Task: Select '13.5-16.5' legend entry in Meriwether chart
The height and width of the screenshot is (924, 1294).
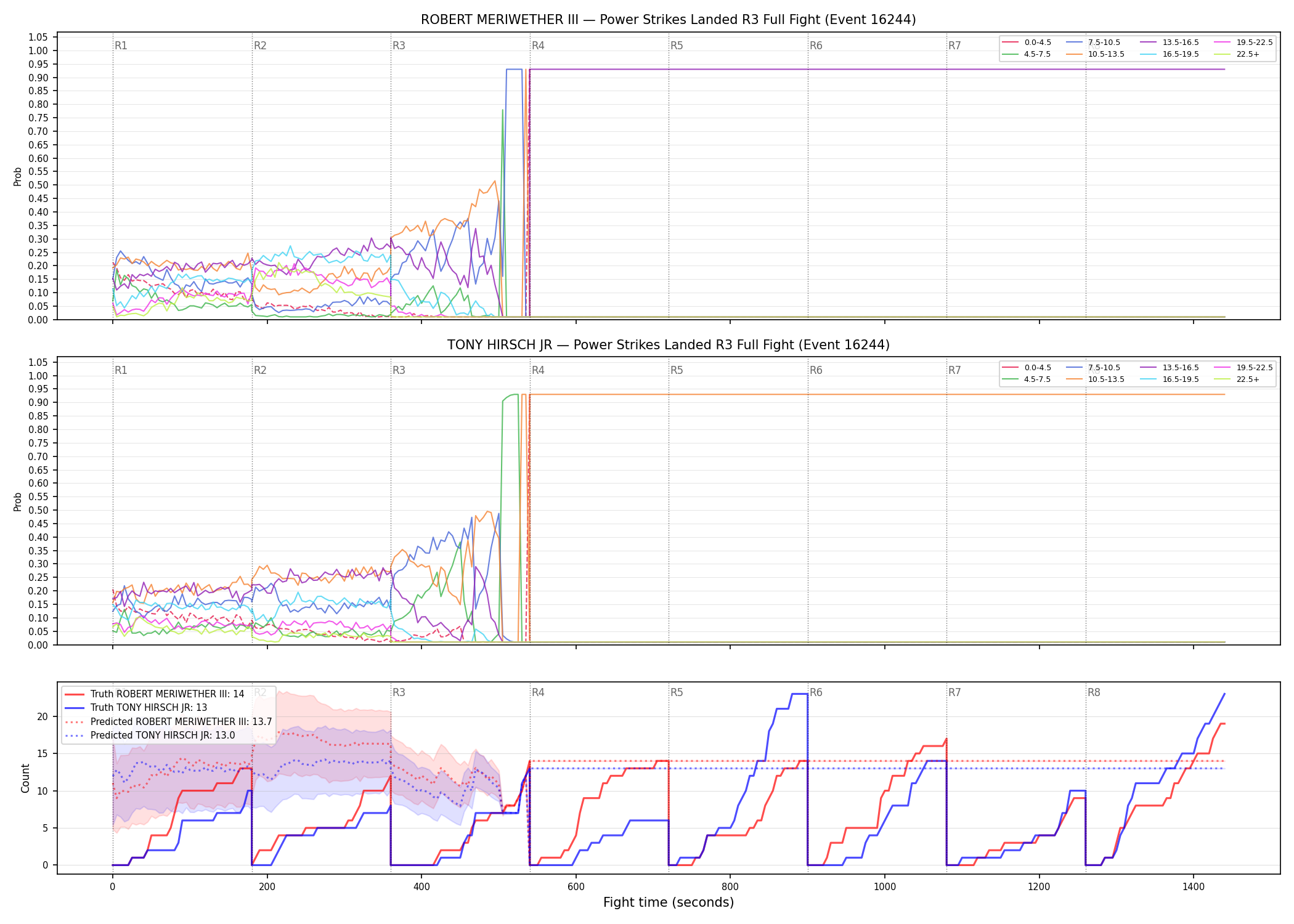Action: click(x=1170, y=43)
